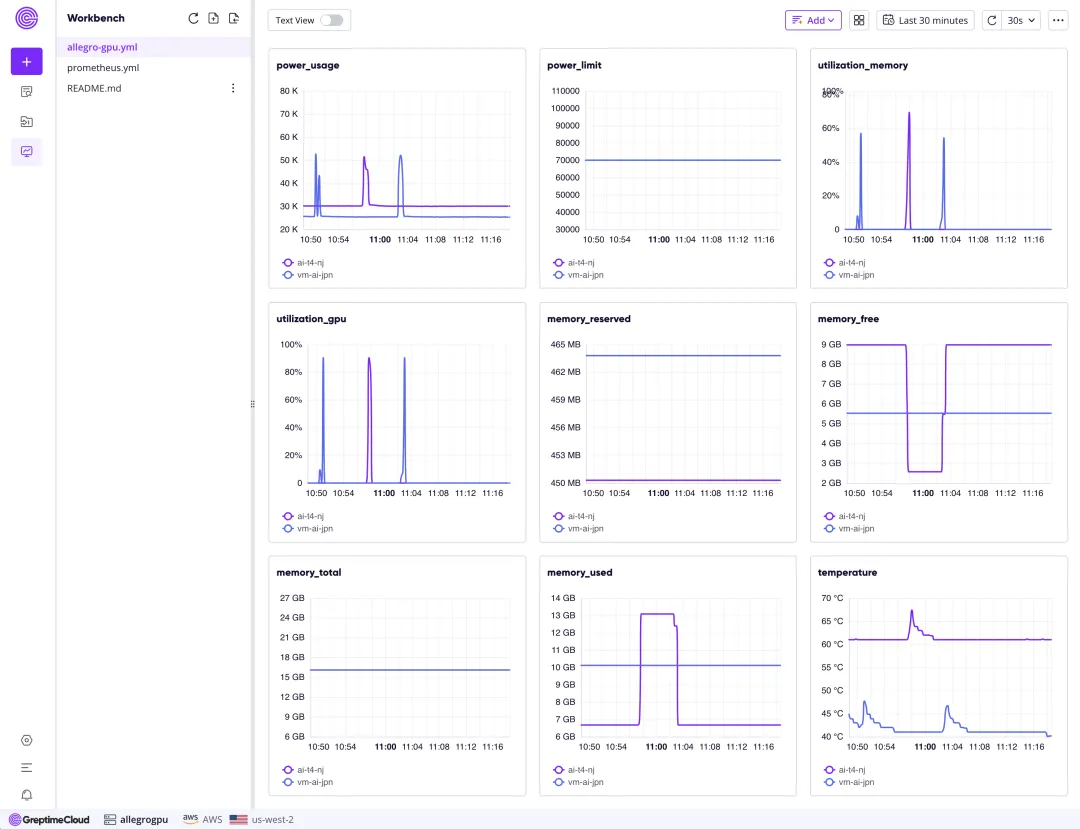Viewport: 1080px width, 829px height.
Task: Click the GreptimeCloud link in the status bar
Action: click(x=48, y=819)
